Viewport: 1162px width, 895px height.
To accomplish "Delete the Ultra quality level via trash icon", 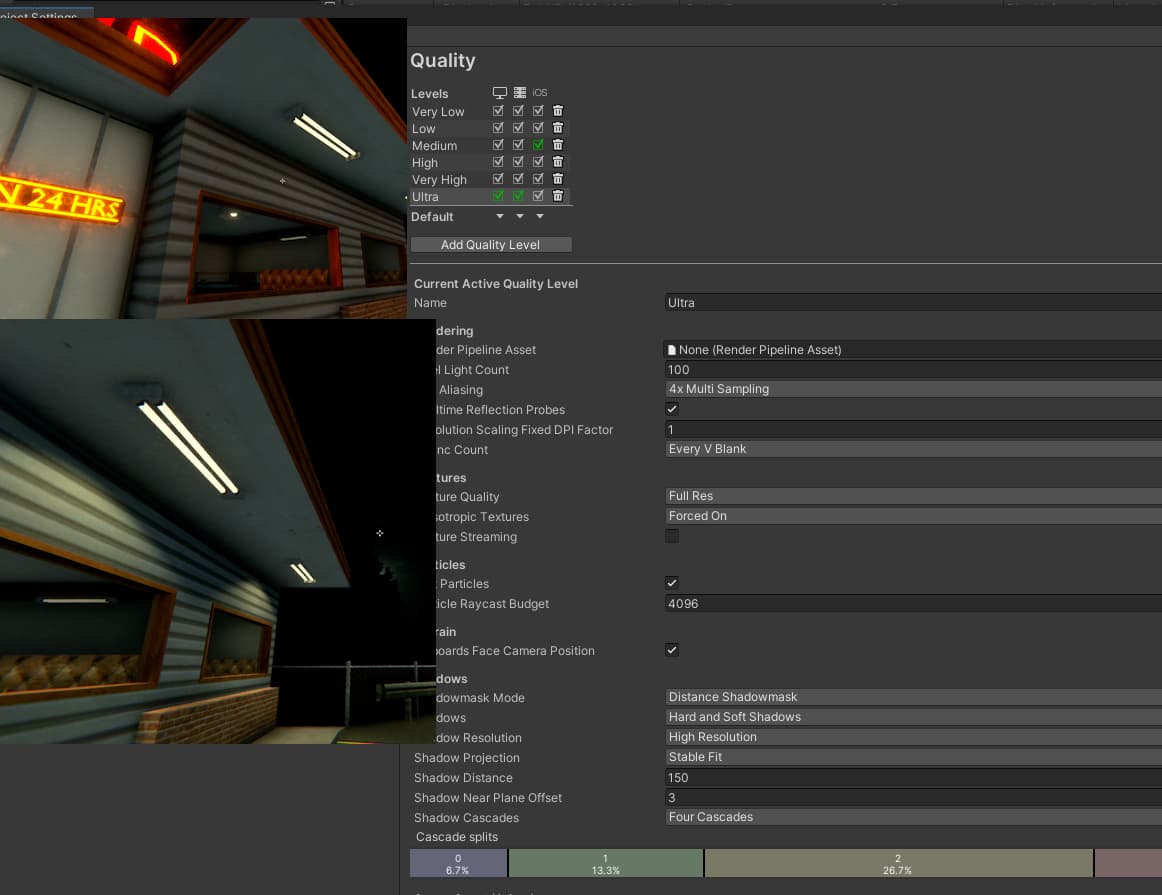I will pyautogui.click(x=557, y=195).
